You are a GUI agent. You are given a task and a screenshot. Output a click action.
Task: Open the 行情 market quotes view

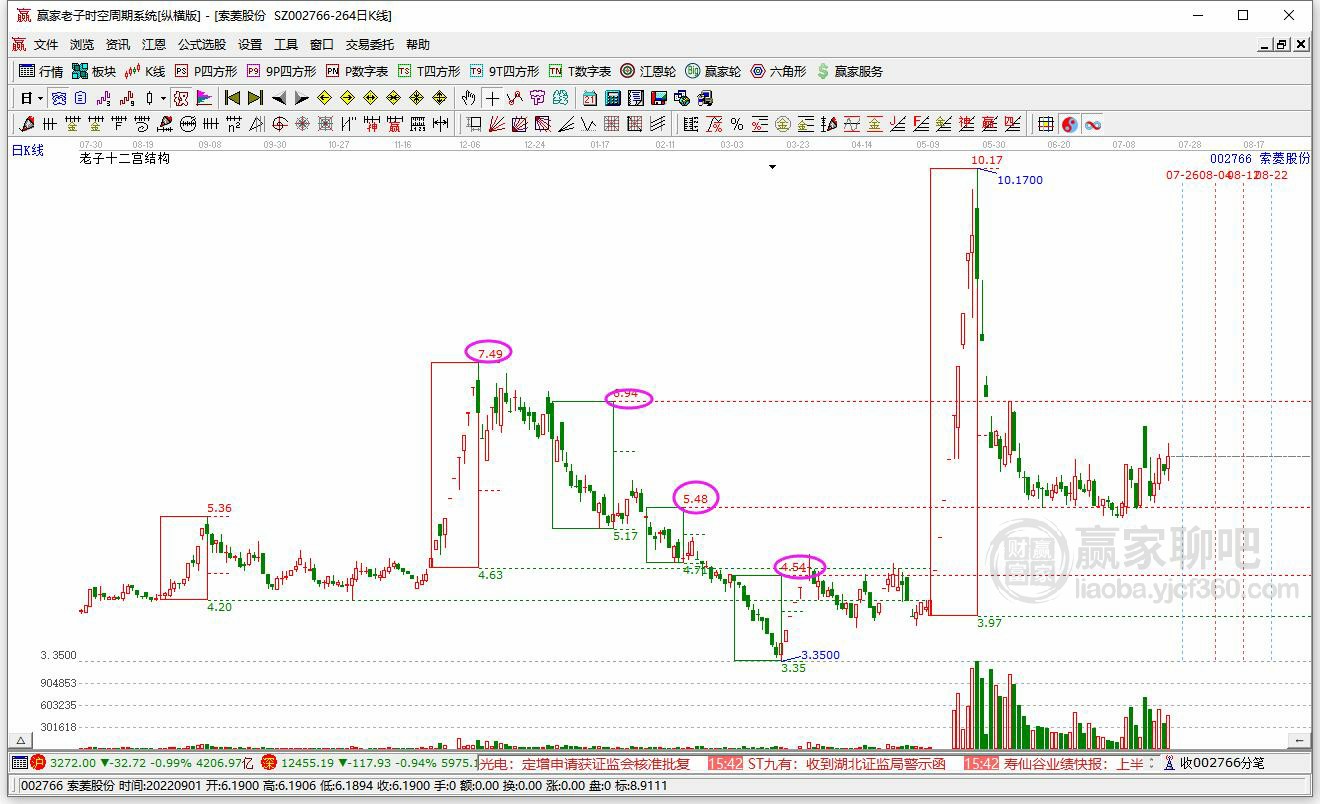[41, 71]
